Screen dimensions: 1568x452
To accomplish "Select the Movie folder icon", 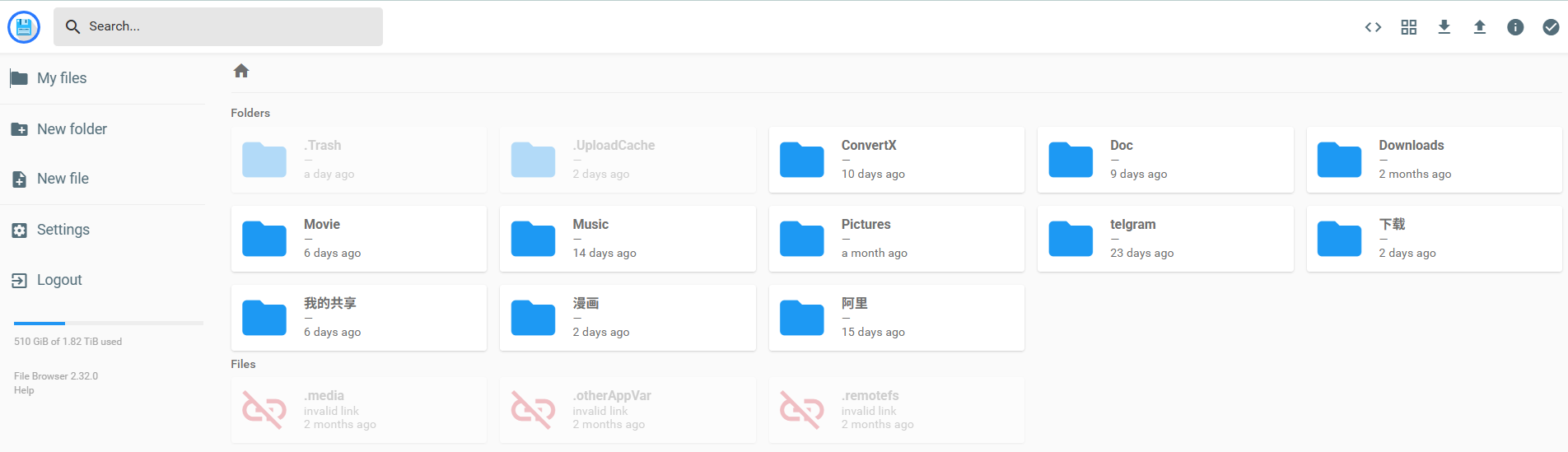I will 264,239.
